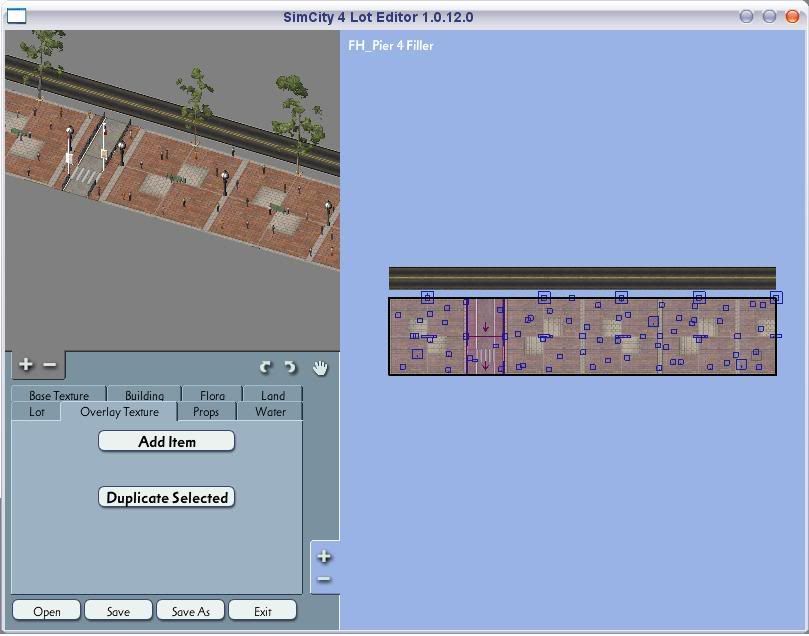Open the Land tab
This screenshot has width=809, height=636.
(272, 395)
